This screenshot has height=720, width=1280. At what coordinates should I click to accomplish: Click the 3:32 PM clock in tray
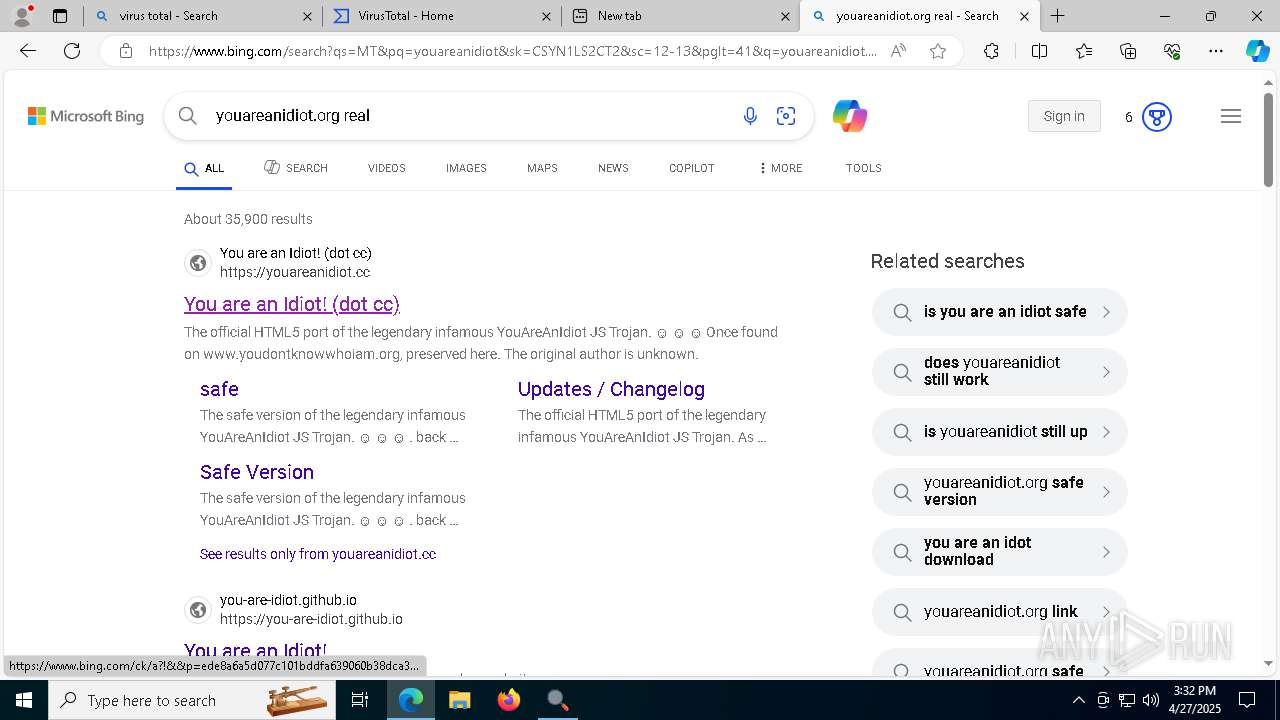click(x=1194, y=690)
